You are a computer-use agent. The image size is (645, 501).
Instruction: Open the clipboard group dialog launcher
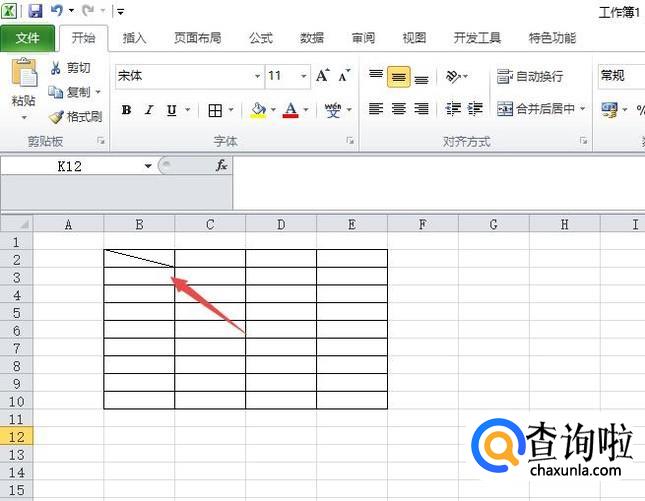[101, 141]
